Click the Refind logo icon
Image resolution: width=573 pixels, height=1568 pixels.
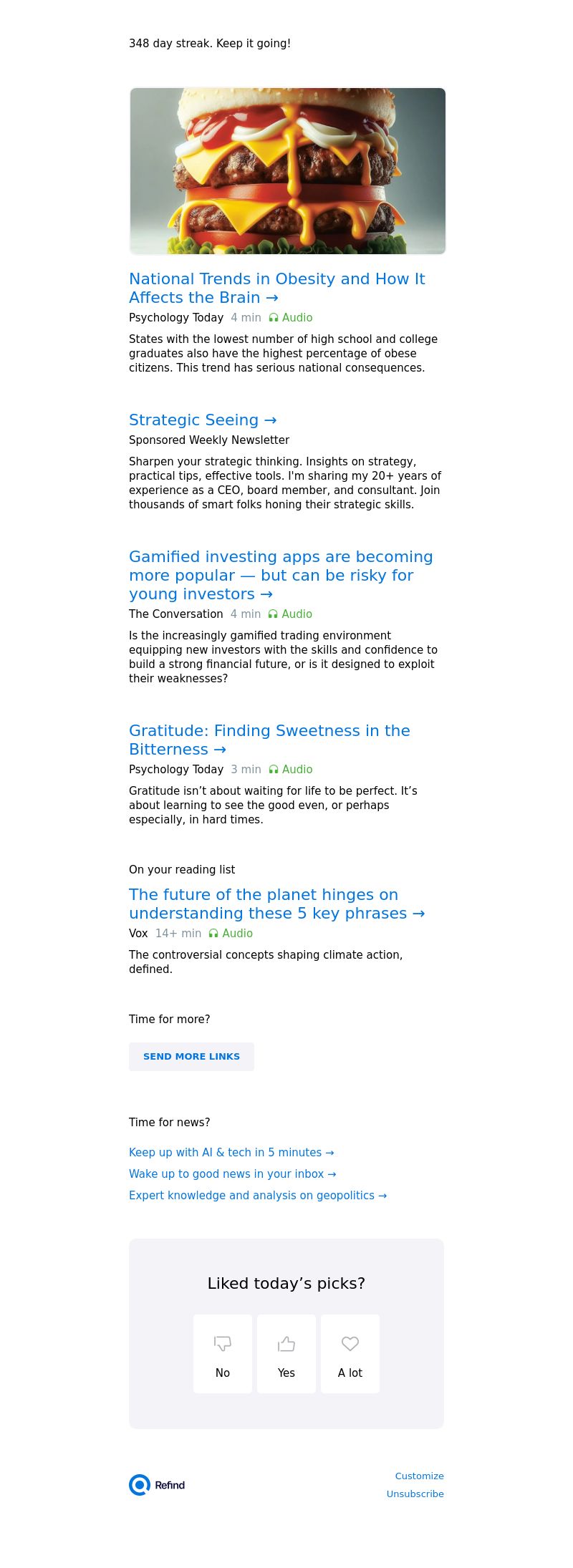[x=140, y=1485]
